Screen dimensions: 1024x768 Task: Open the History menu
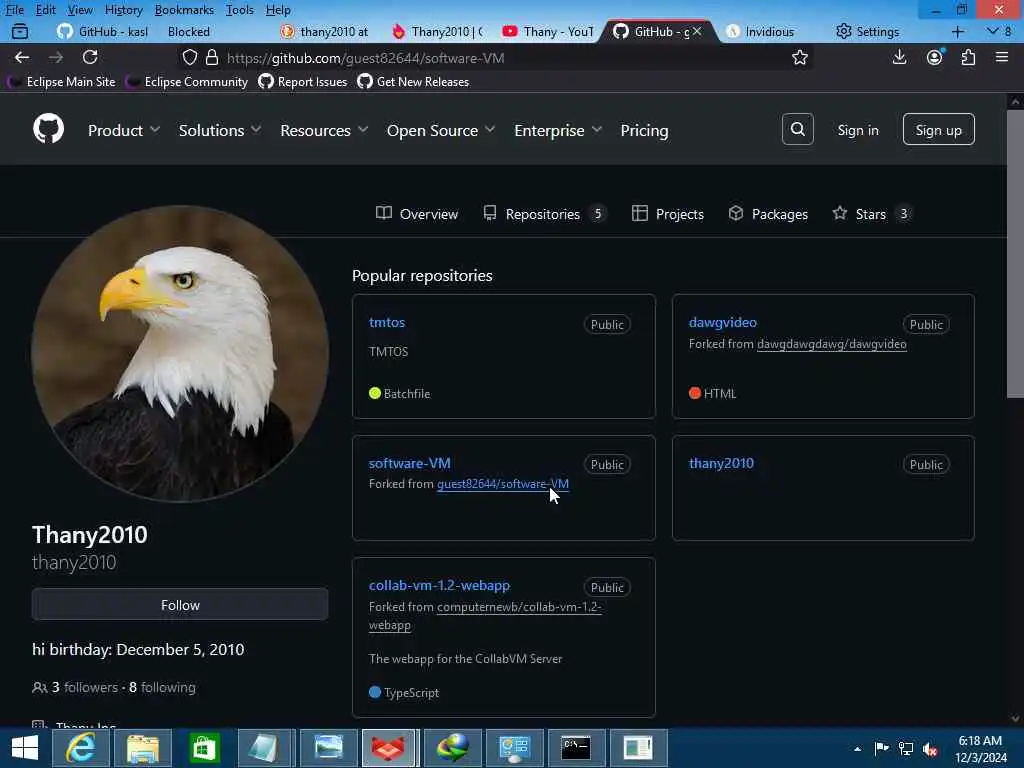[123, 10]
